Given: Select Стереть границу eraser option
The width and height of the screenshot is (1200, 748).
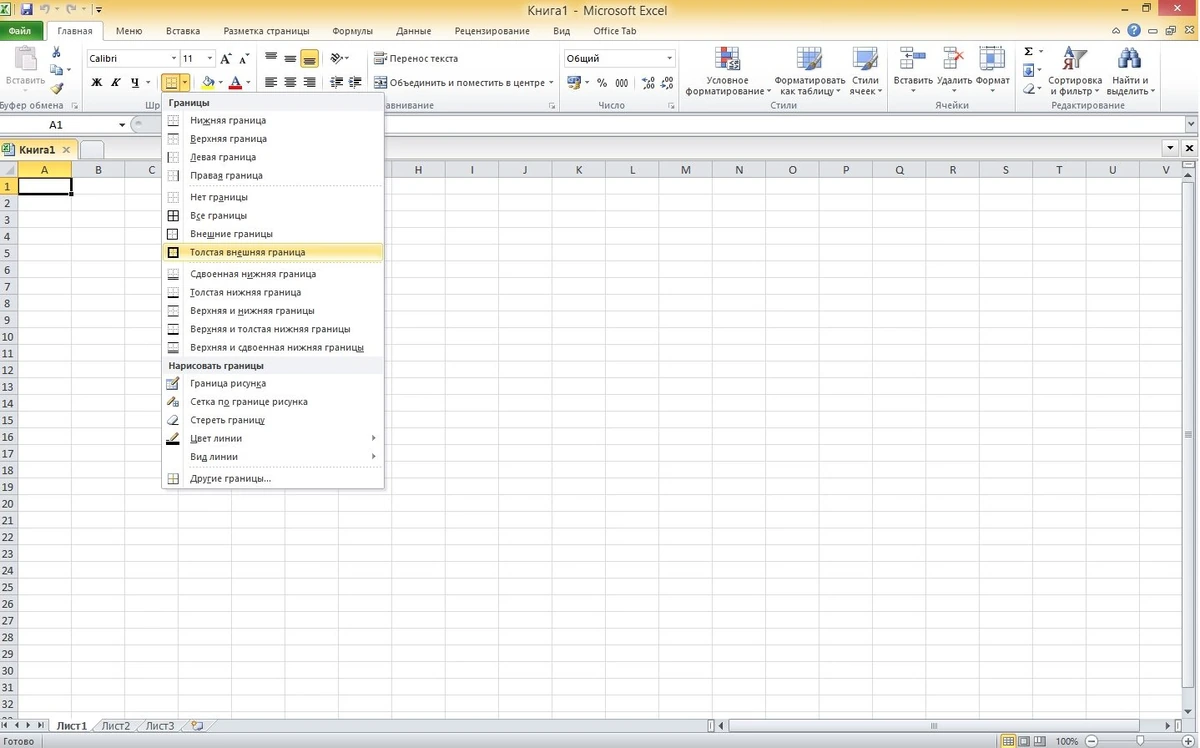Looking at the screenshot, I should tap(272, 420).
